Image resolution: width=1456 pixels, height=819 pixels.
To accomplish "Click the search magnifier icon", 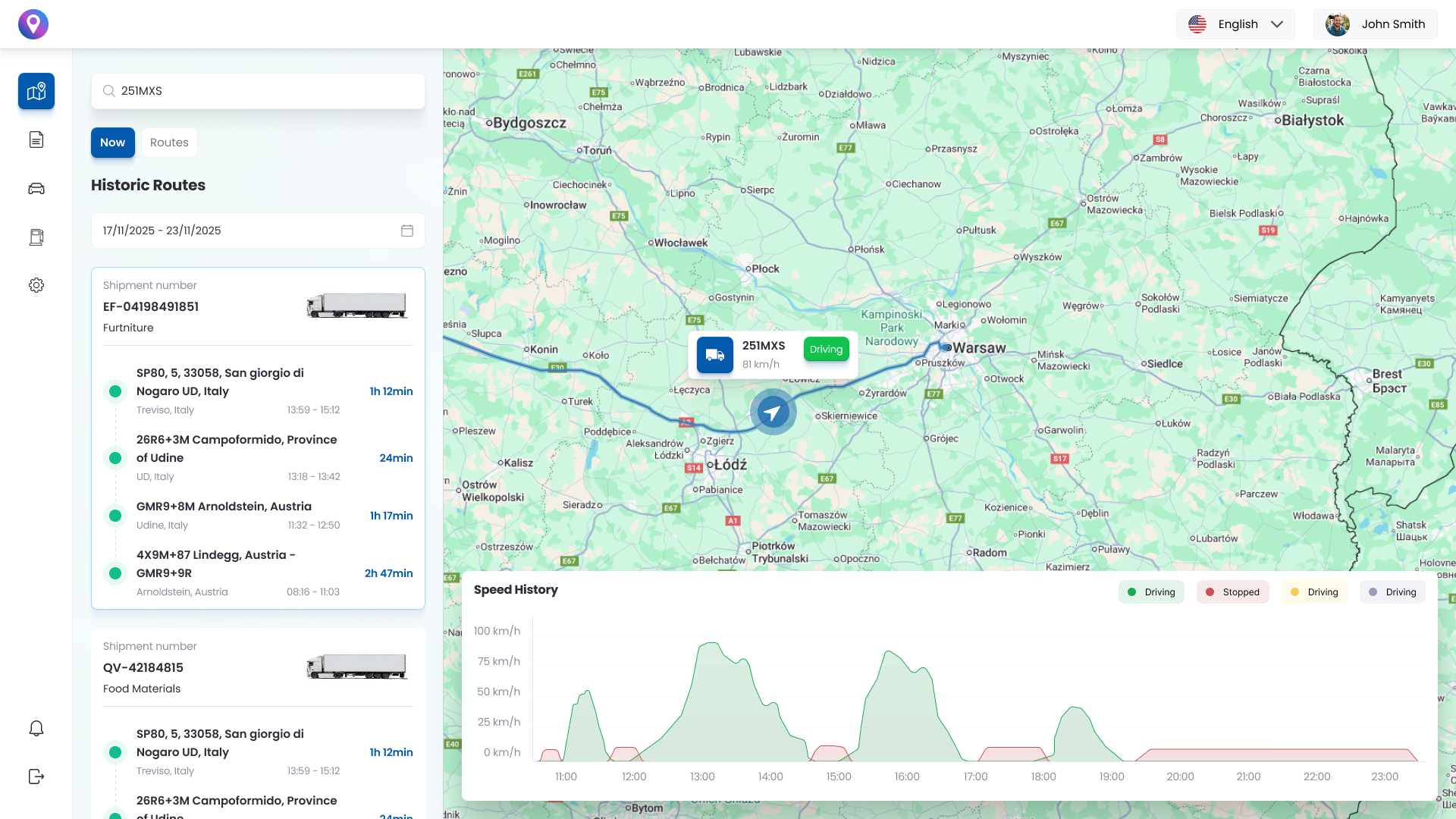I will point(109,91).
